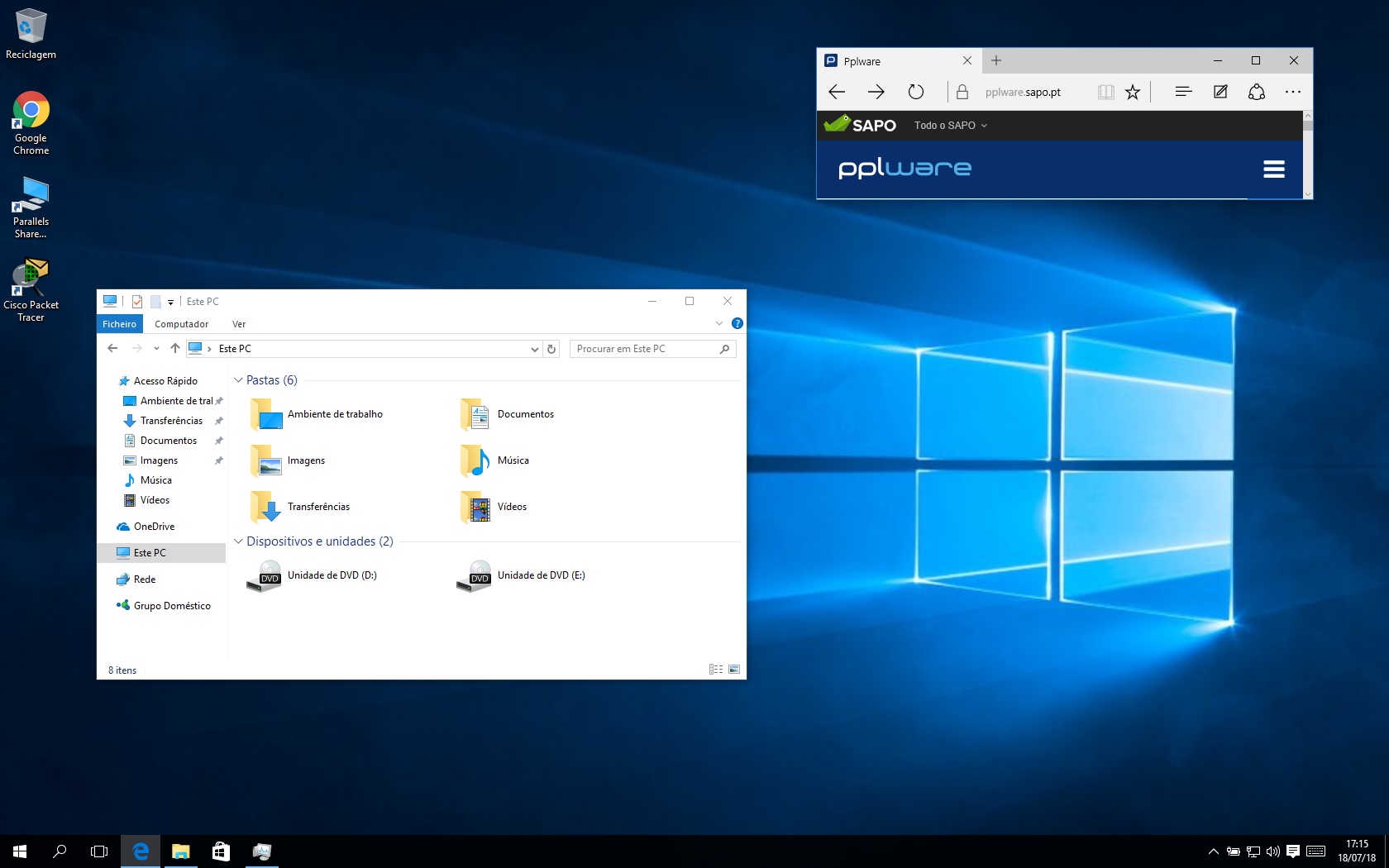Refresh the pplware page with reload icon
1389x868 pixels.
tap(915, 92)
